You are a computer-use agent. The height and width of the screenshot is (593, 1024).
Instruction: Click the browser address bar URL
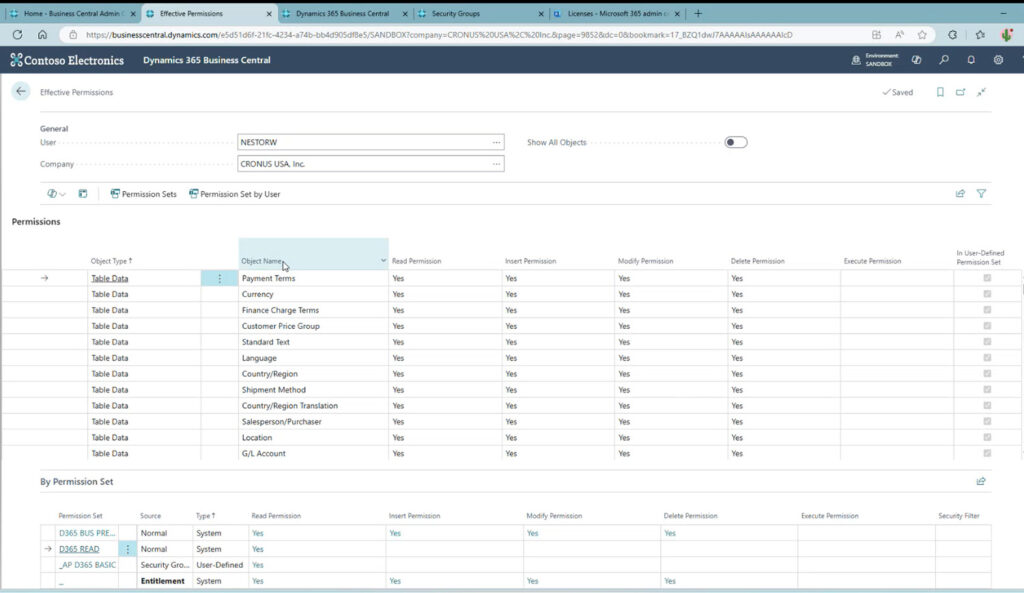pos(439,35)
